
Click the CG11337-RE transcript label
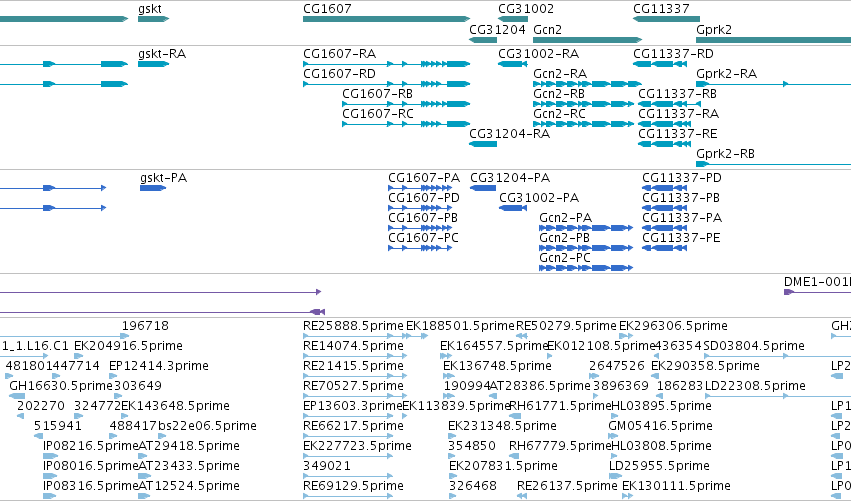(x=677, y=134)
